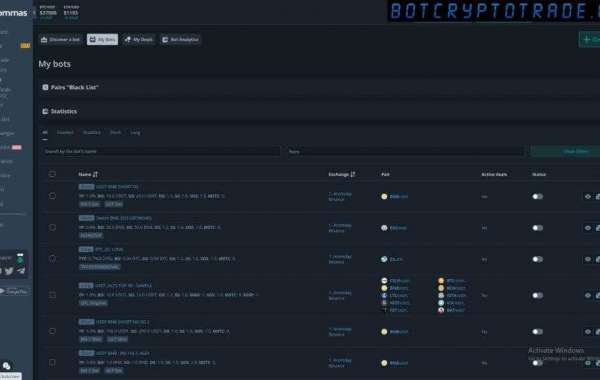Viewport: 600px width, 380px height.
Task: Open the Telegram icon in sidebar
Action: tap(21, 271)
